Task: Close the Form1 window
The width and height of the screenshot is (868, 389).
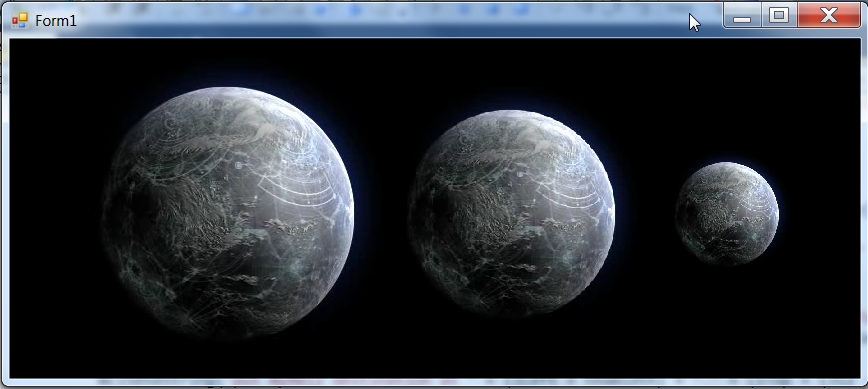Action: 829,15
